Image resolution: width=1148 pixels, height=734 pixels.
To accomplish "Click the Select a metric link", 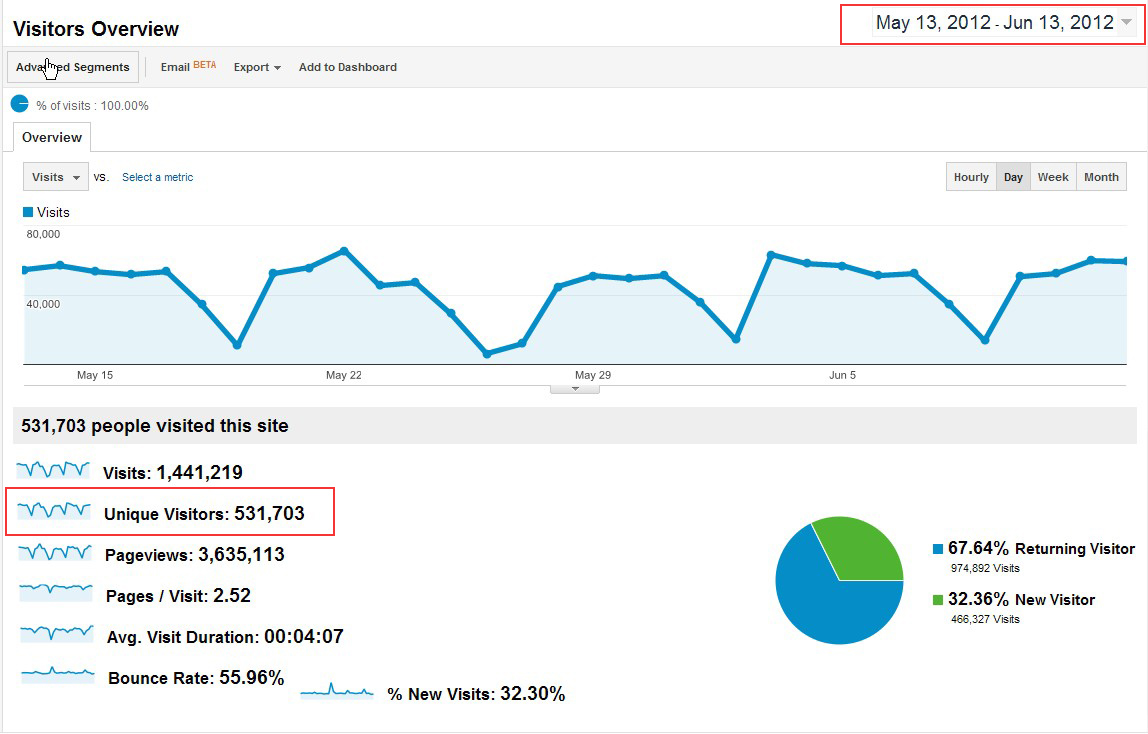I will tap(157, 177).
